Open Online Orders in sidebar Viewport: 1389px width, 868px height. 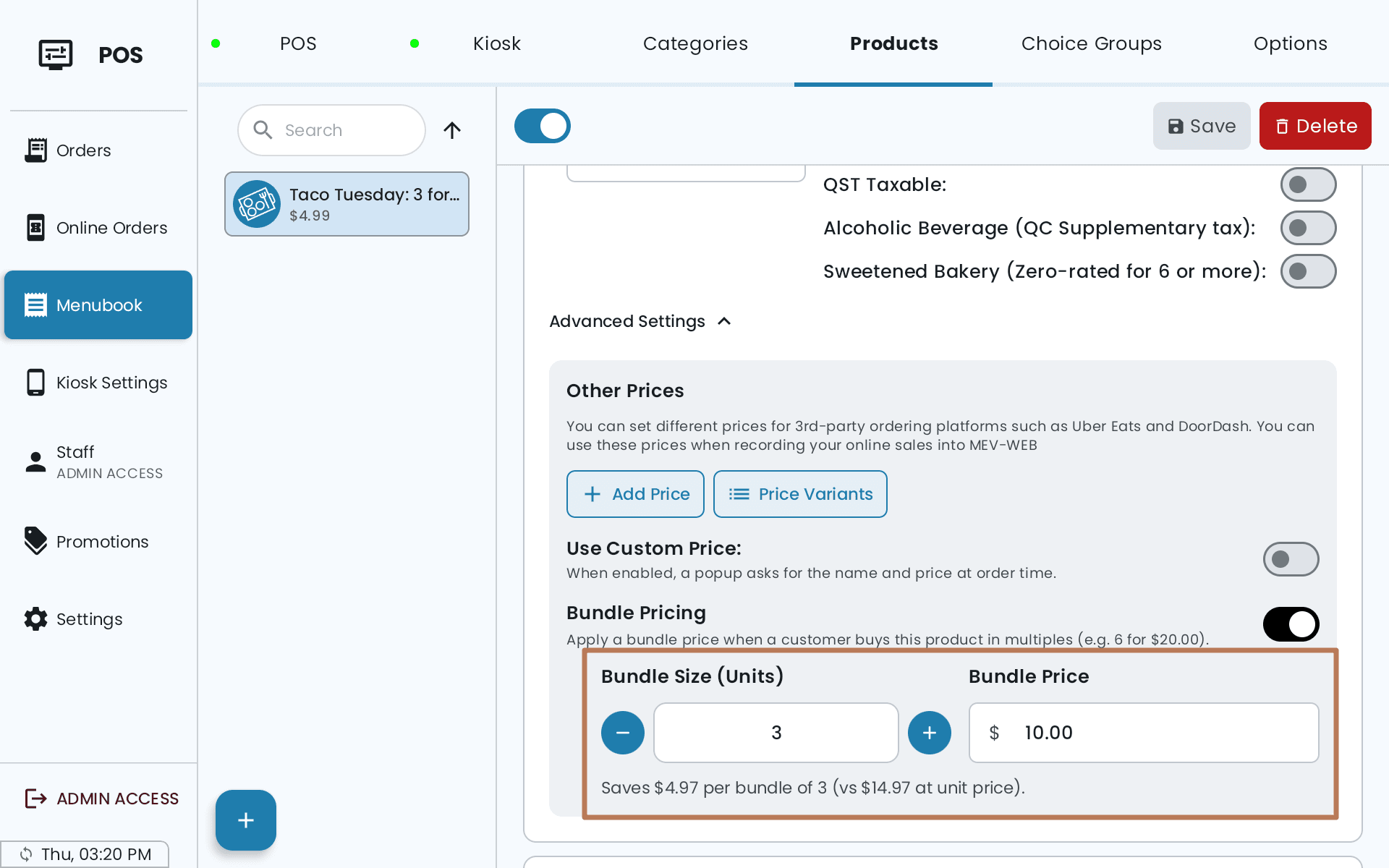[98, 228]
